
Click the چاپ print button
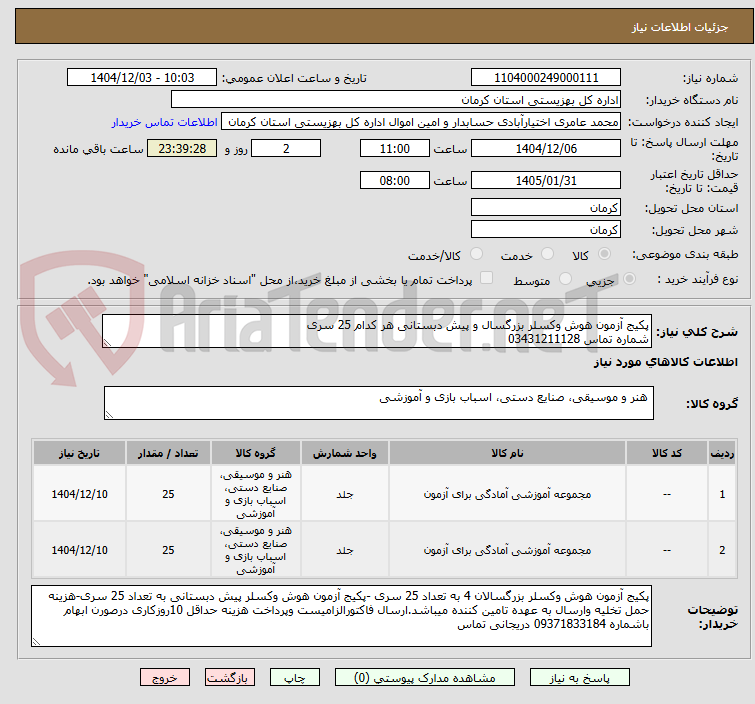click(x=295, y=678)
